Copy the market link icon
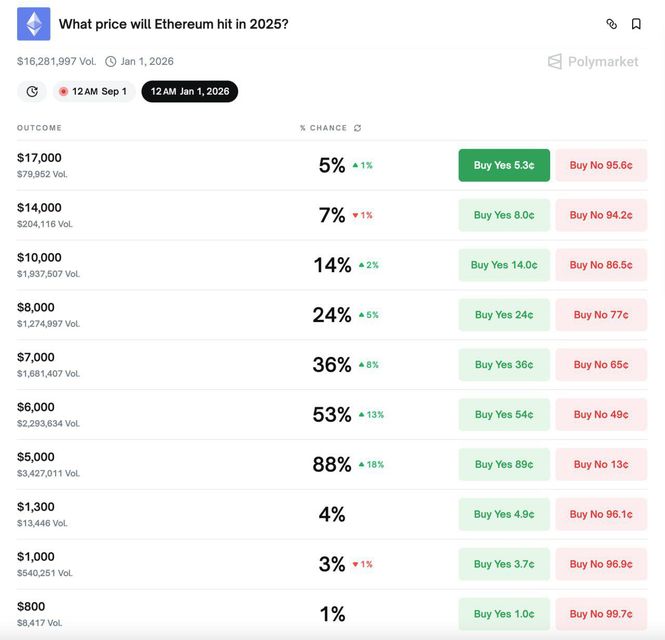 pyautogui.click(x=612, y=24)
